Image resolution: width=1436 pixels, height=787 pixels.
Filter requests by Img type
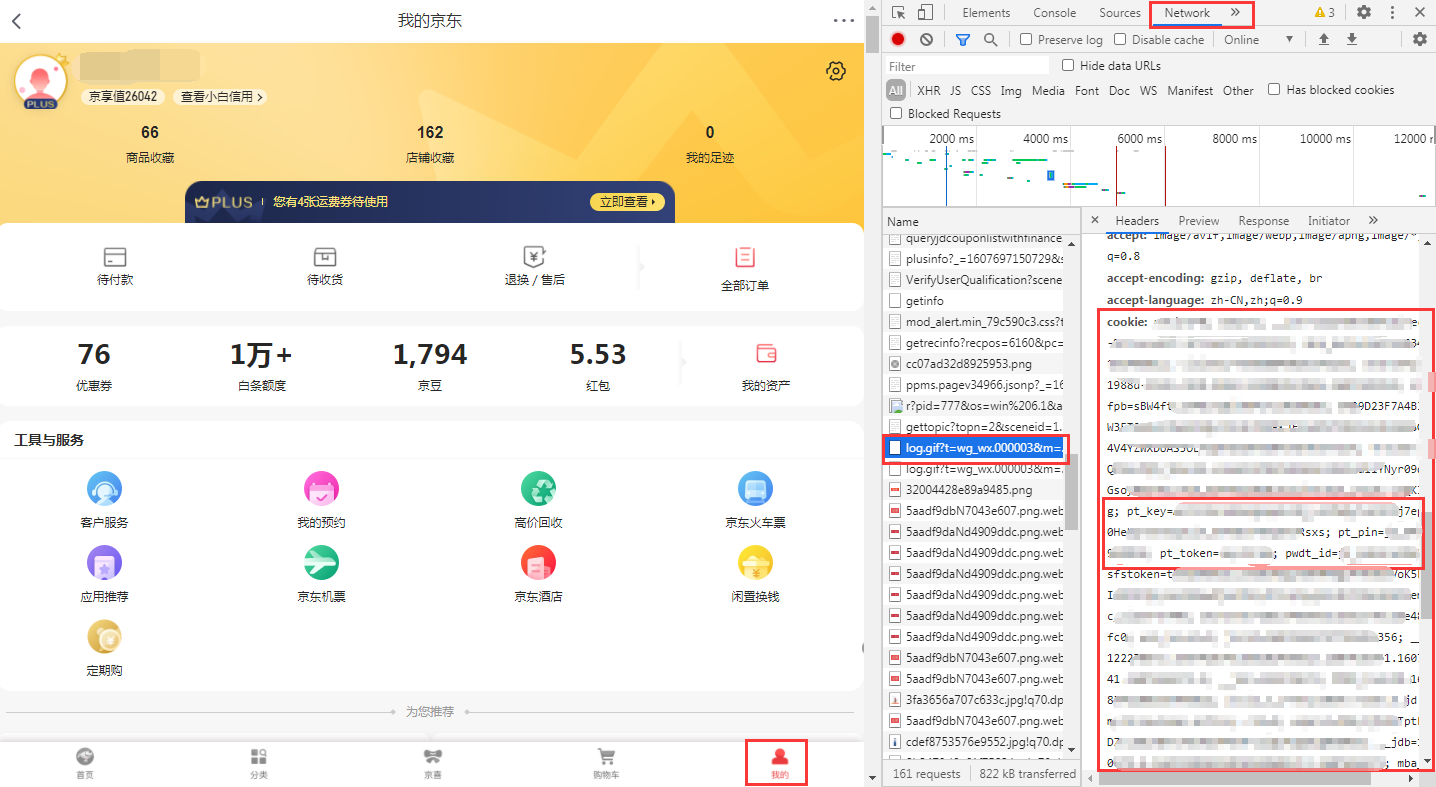(x=1011, y=91)
